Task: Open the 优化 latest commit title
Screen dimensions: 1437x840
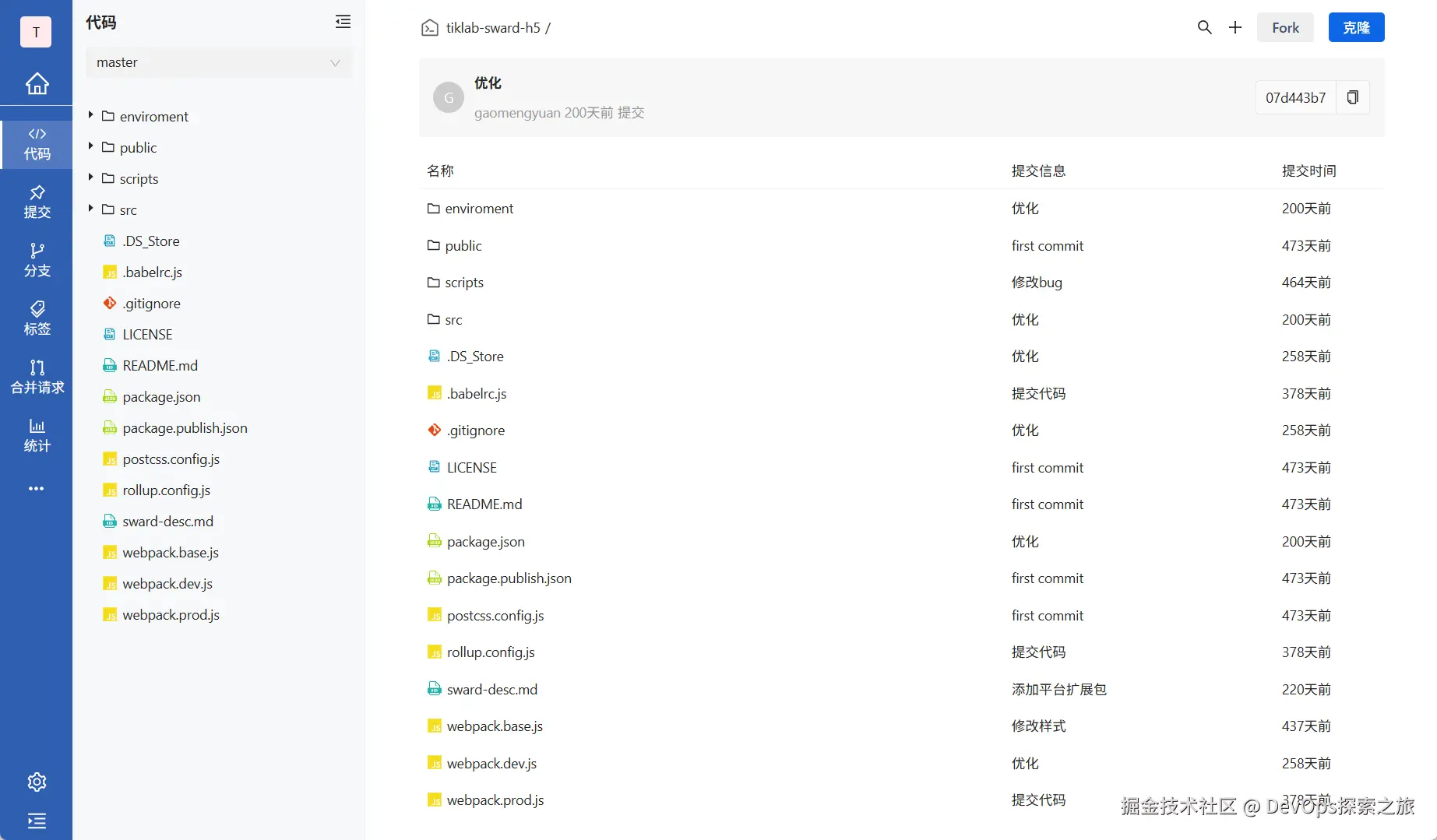Action: coord(488,83)
